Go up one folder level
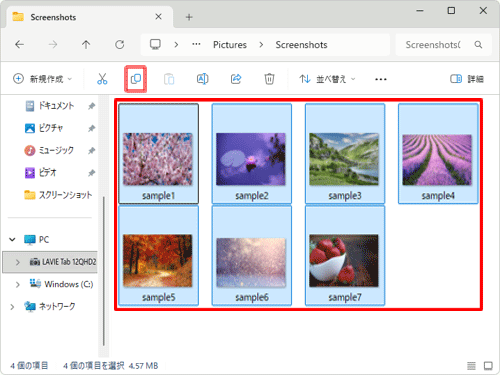The image size is (500, 375). click(86, 44)
